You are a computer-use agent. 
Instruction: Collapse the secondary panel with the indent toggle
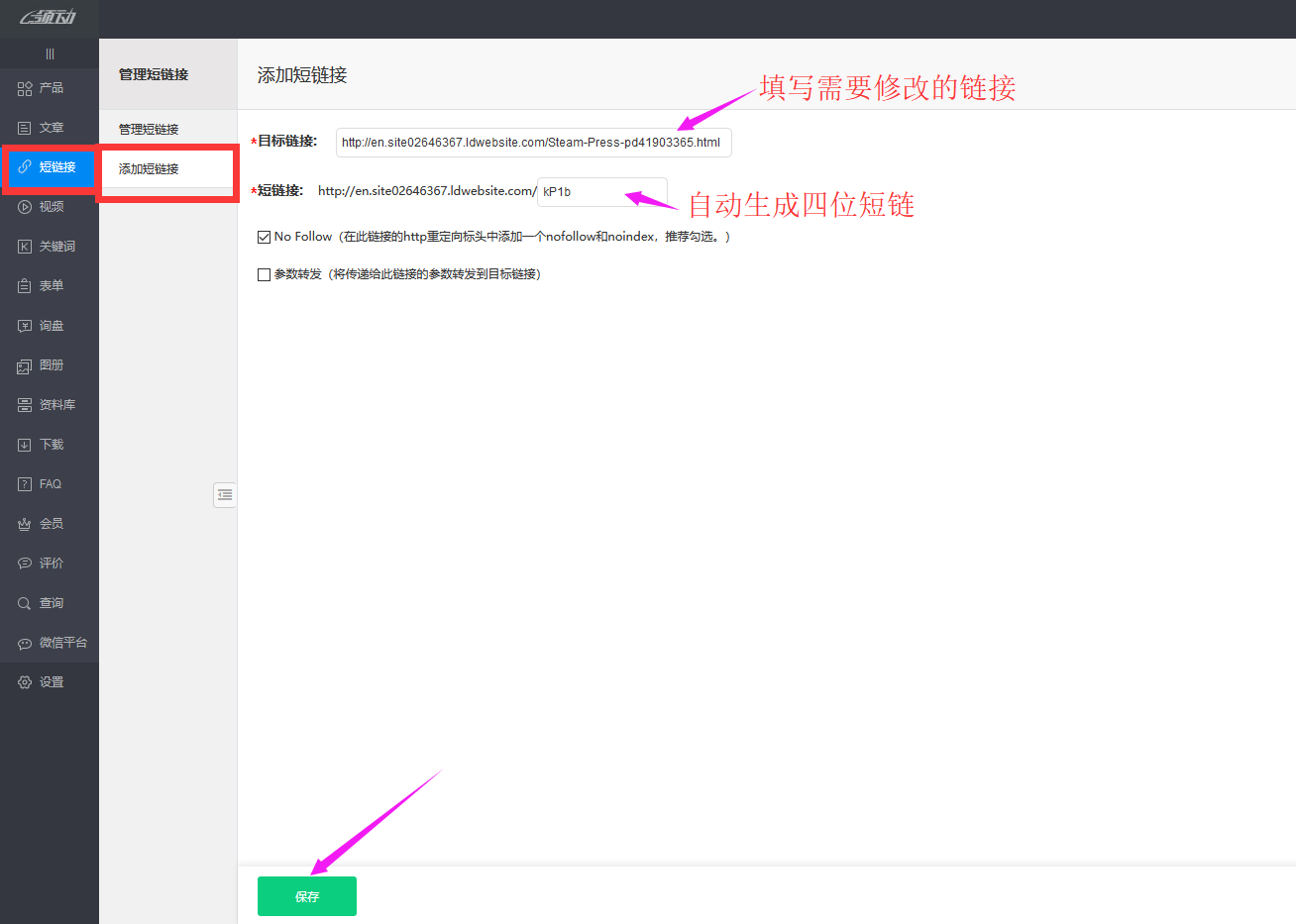click(x=225, y=494)
